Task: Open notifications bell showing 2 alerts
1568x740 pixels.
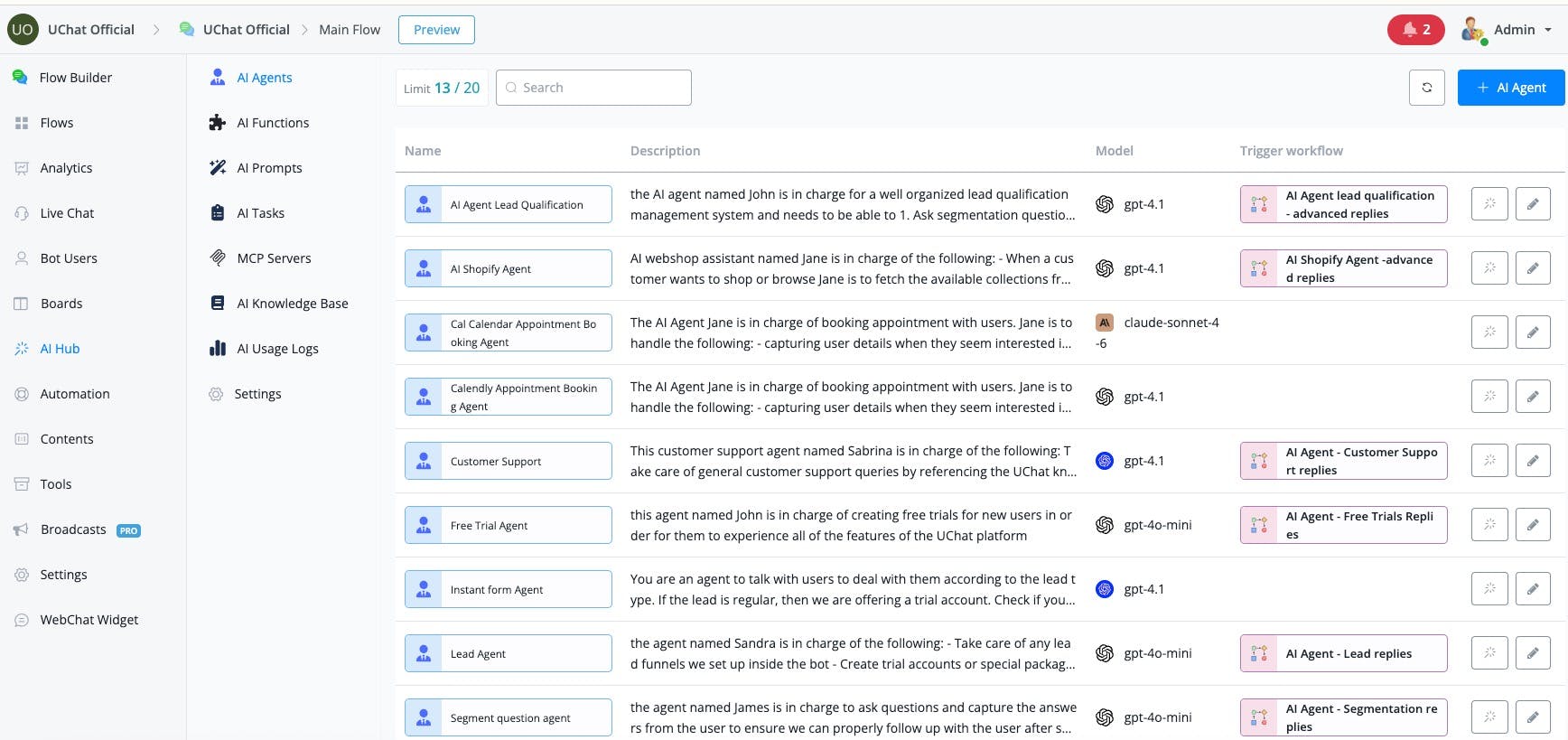Action: [1416, 30]
